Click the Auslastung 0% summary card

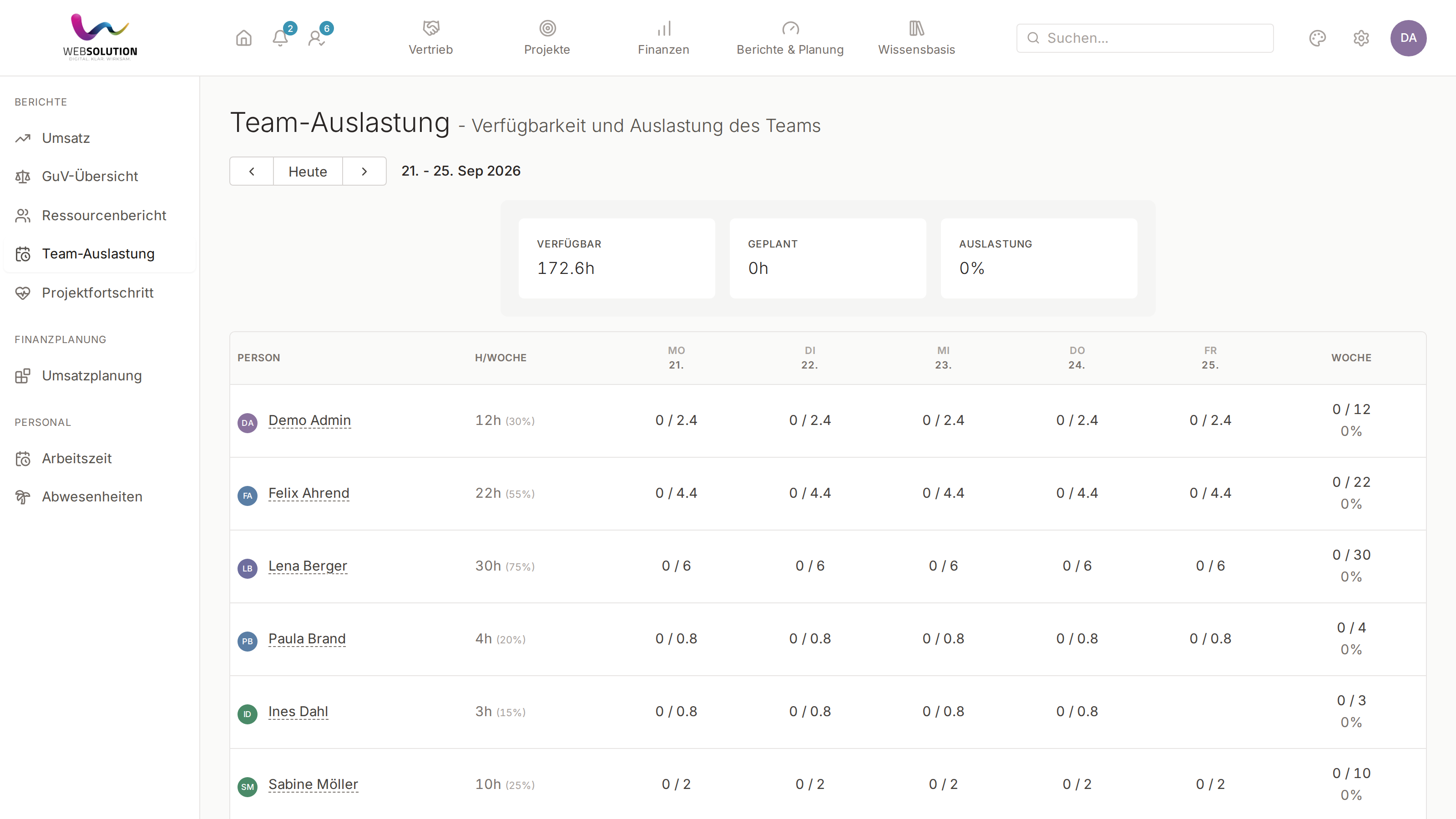pos(1039,258)
